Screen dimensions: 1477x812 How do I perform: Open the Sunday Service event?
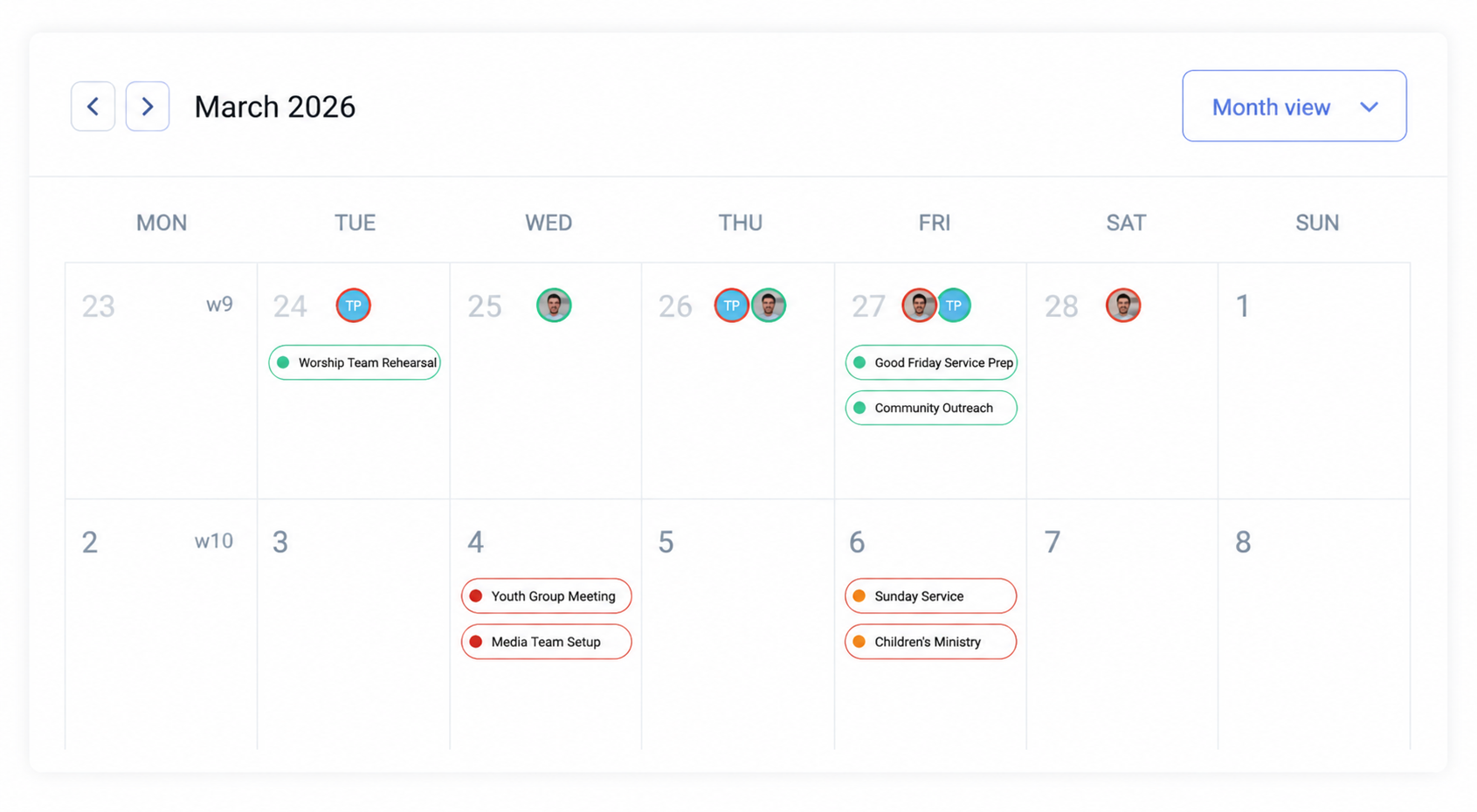click(x=929, y=595)
